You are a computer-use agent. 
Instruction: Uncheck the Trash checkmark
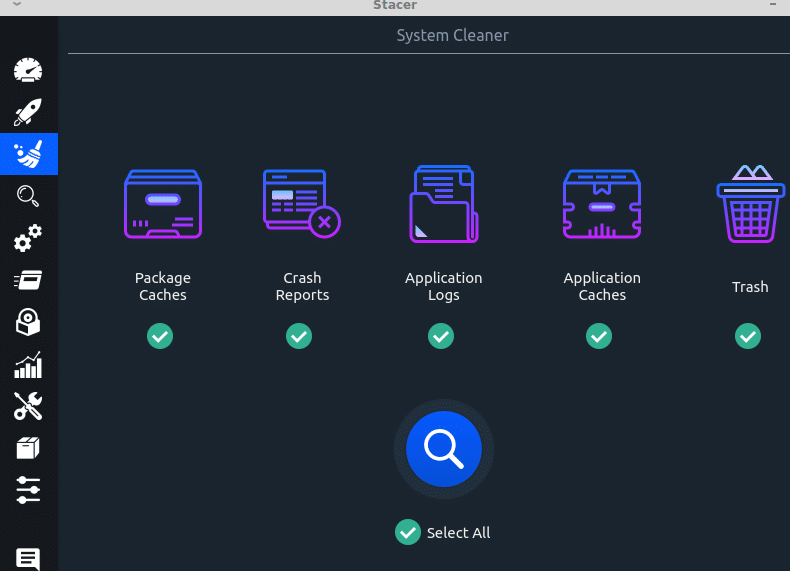coord(748,336)
